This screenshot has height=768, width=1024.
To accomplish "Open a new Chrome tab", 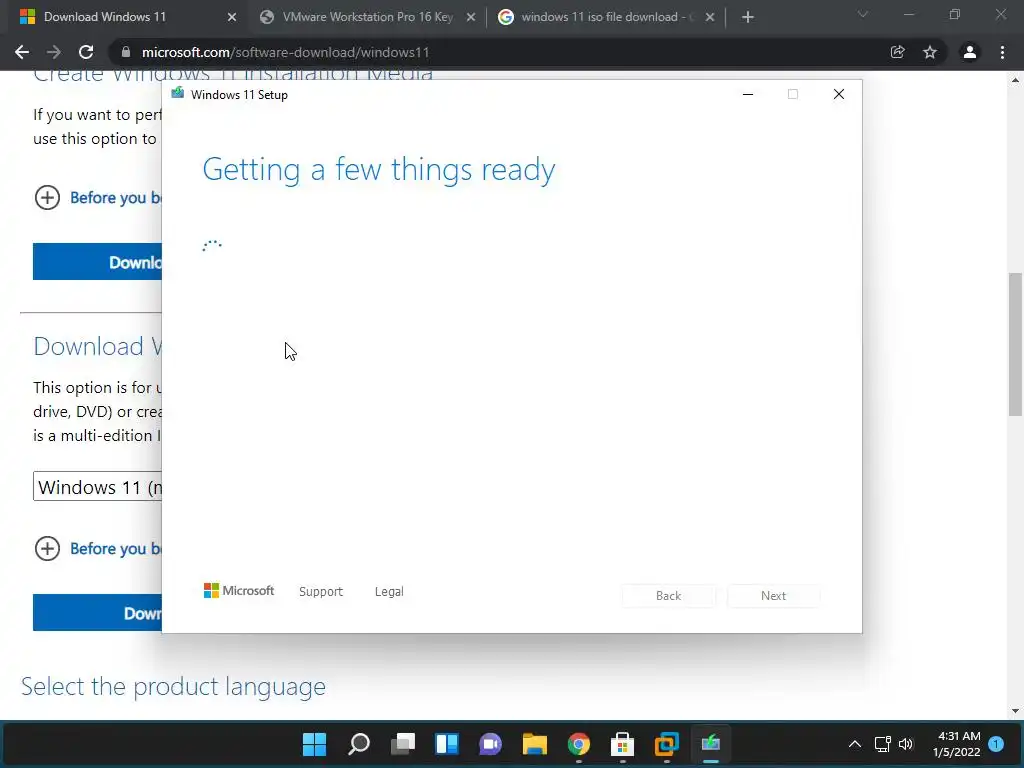I will click(748, 17).
